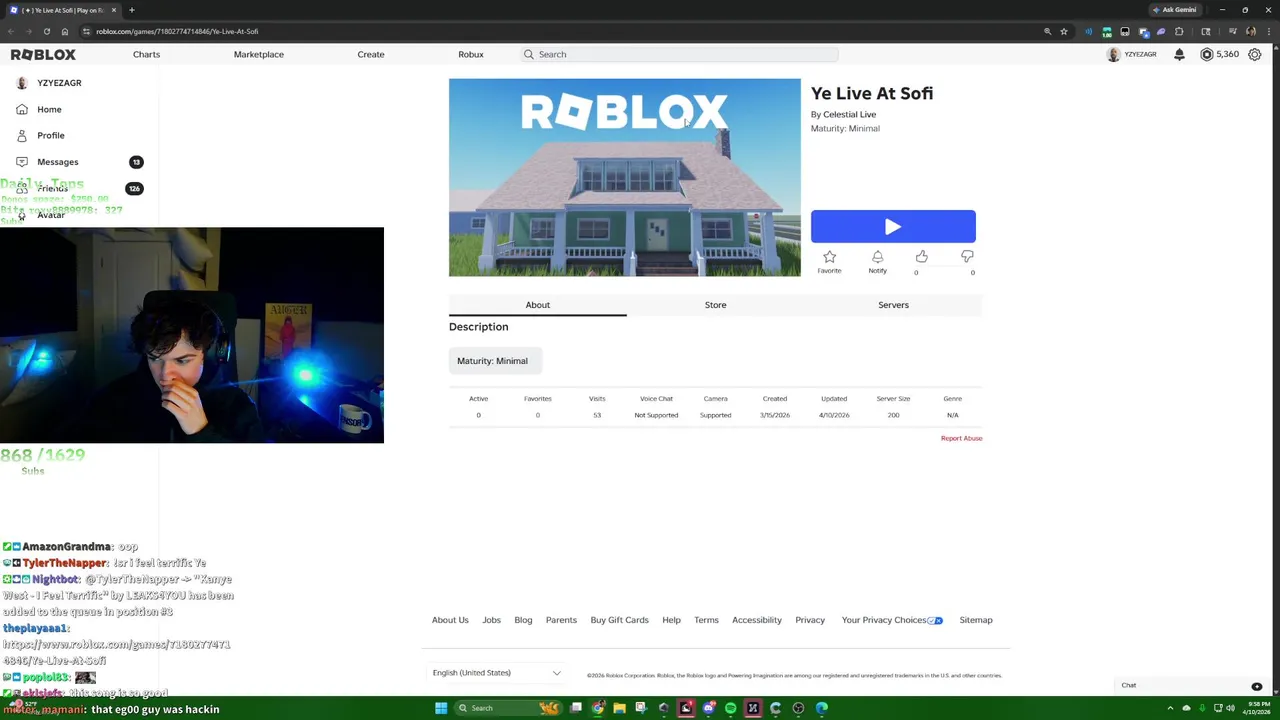Open Your Privacy Choices footer link

(892, 620)
